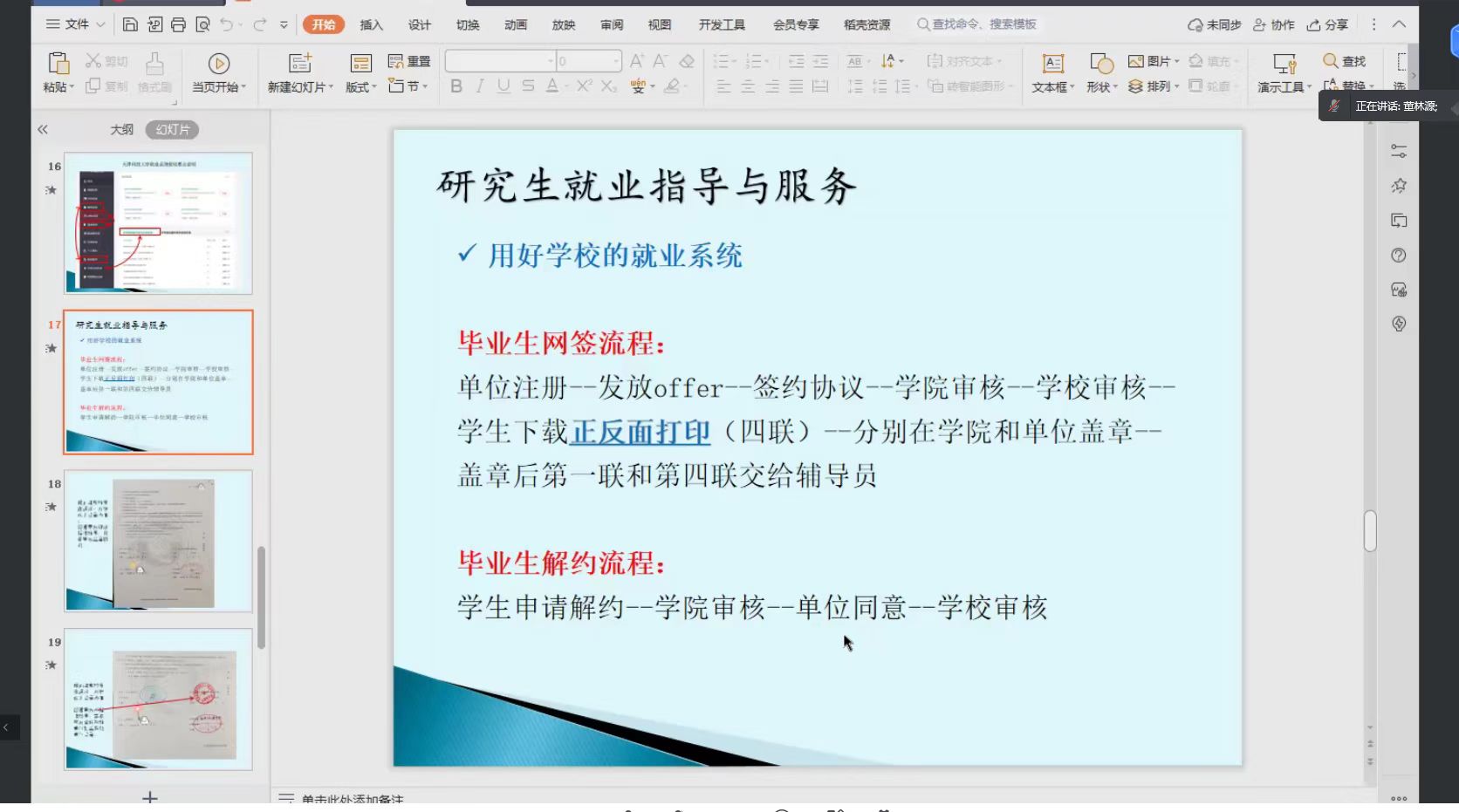This screenshot has height=812, width=1459.
Task: Open Print Preview from quick access toolbar
Action: tap(202, 24)
